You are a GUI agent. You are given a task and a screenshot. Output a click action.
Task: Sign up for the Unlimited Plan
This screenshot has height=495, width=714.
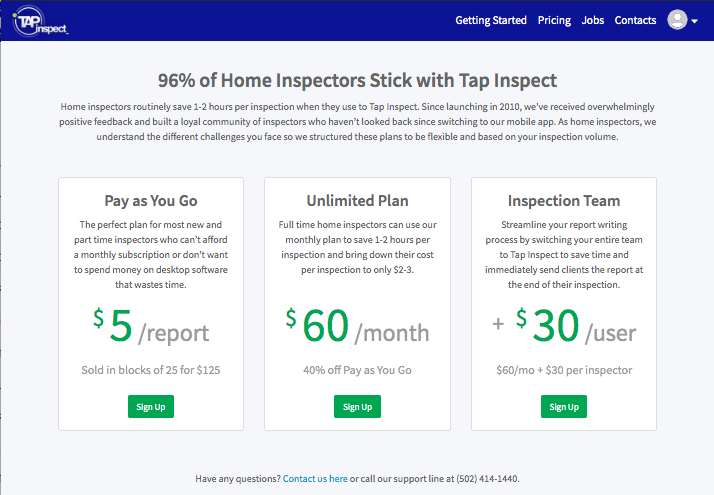(x=357, y=407)
